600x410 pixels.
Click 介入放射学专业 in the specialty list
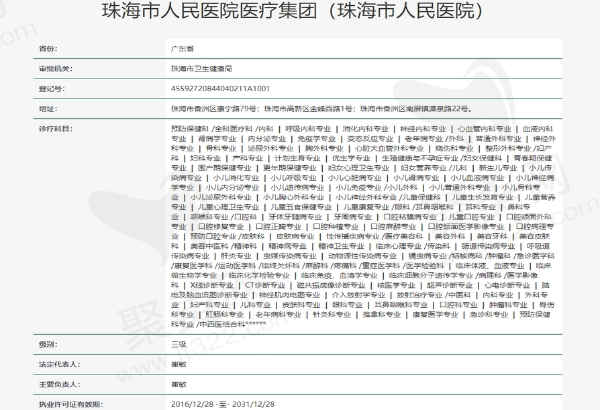pyautogui.click(x=359, y=295)
